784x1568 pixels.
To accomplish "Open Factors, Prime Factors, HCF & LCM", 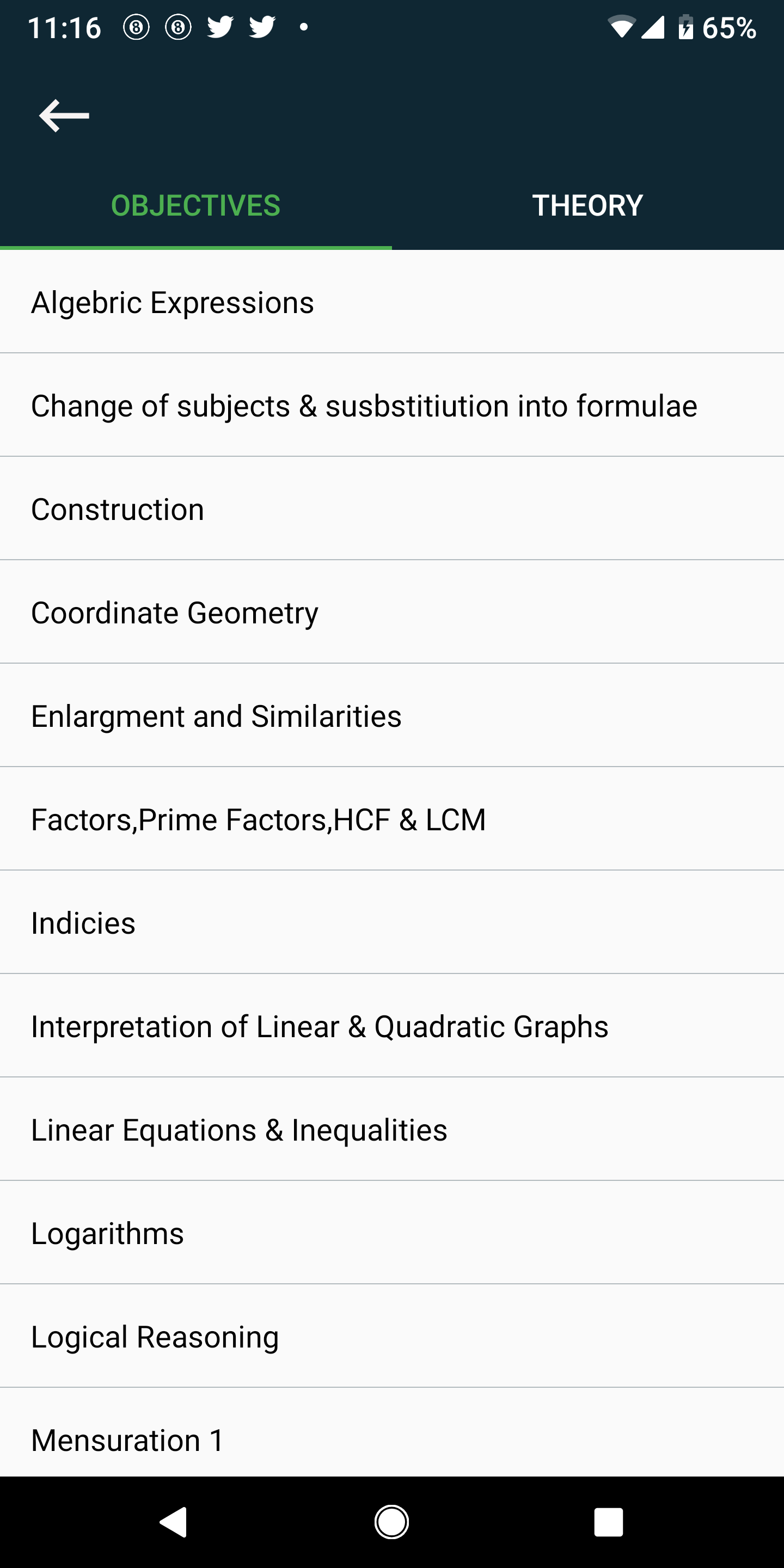I will (392, 819).
